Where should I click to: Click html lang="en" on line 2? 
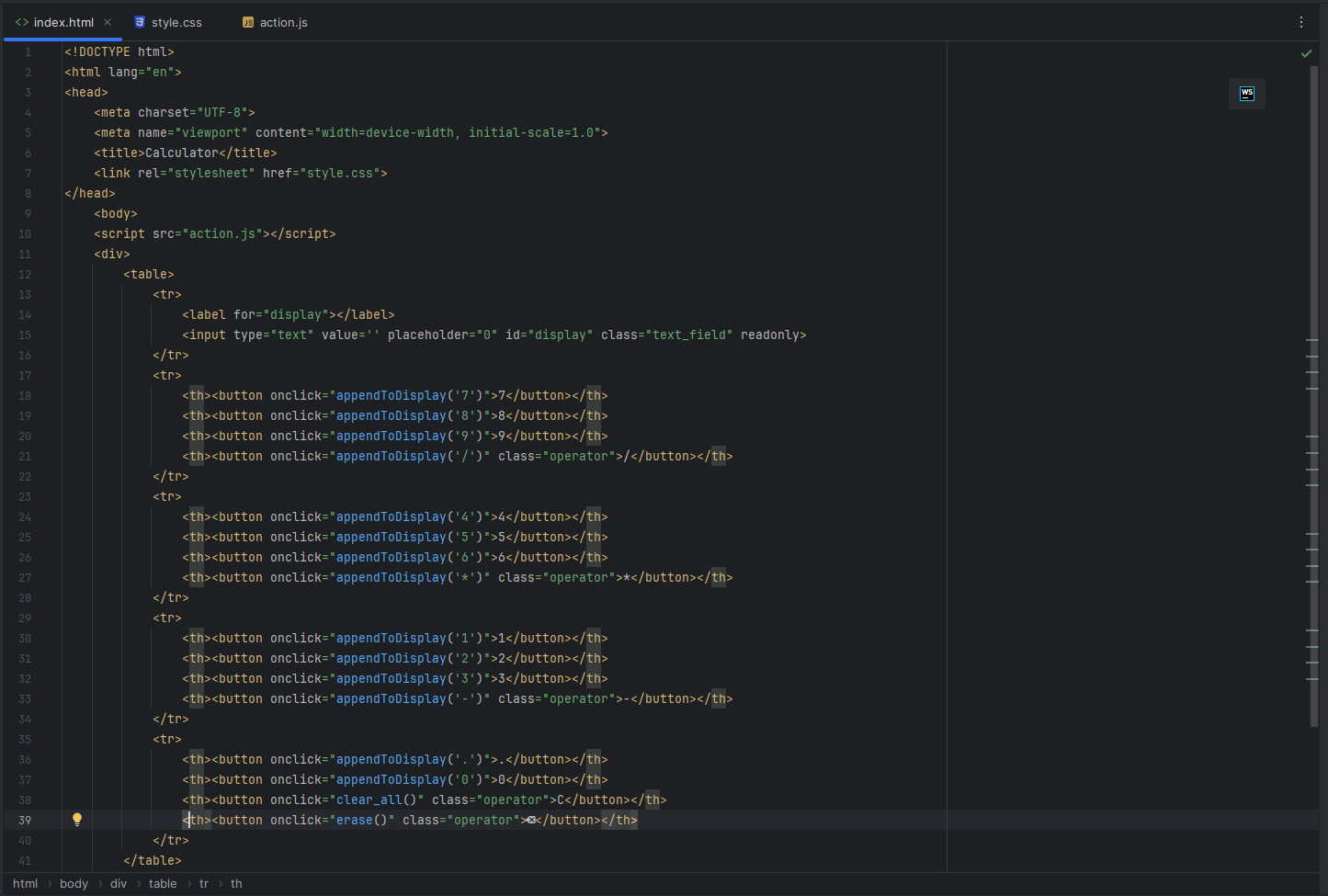pyautogui.click(x=123, y=73)
